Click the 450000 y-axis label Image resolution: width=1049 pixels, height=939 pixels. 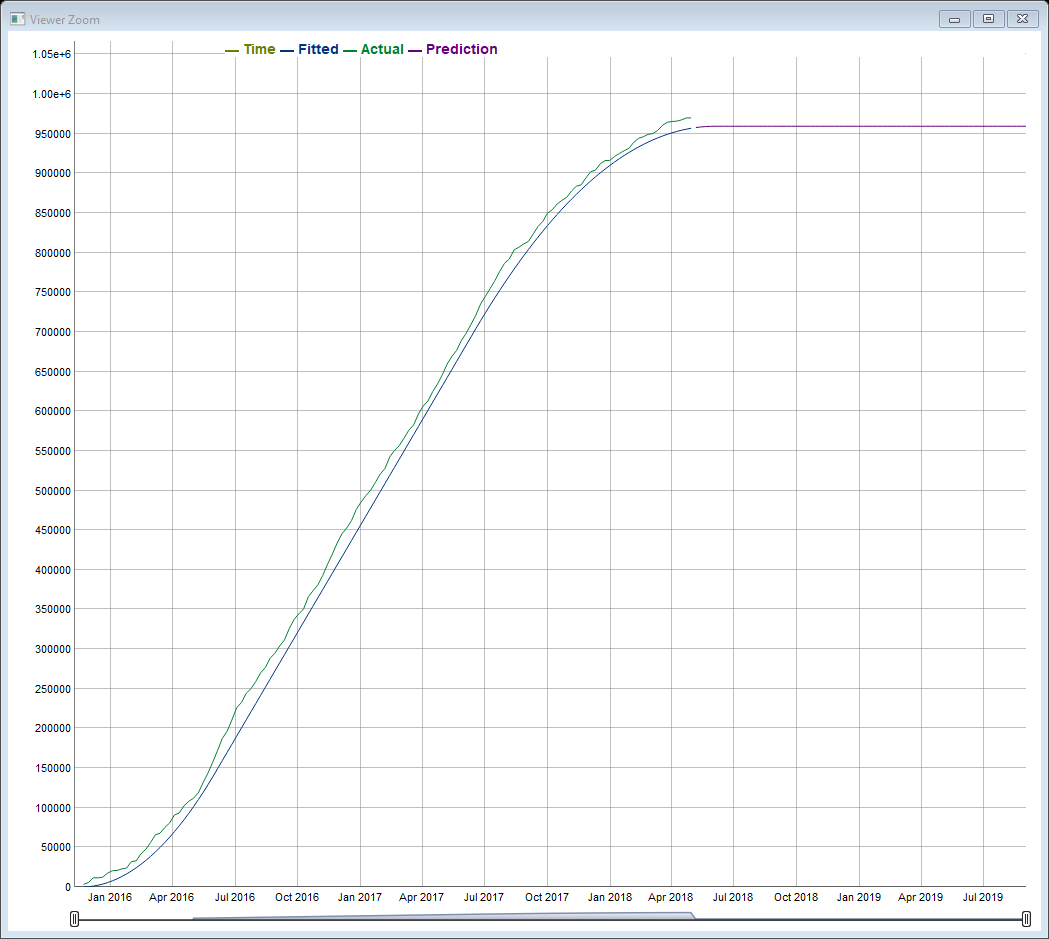[x=53, y=530]
